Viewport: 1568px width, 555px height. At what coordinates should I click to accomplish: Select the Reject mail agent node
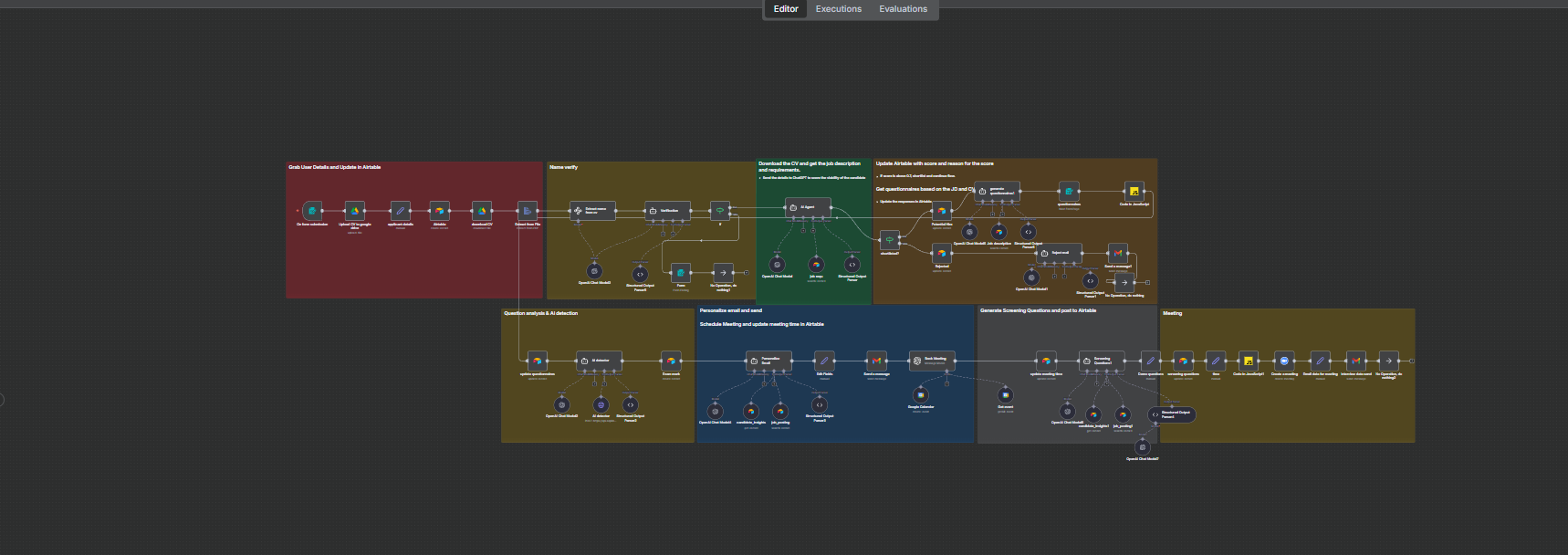pos(1059,254)
